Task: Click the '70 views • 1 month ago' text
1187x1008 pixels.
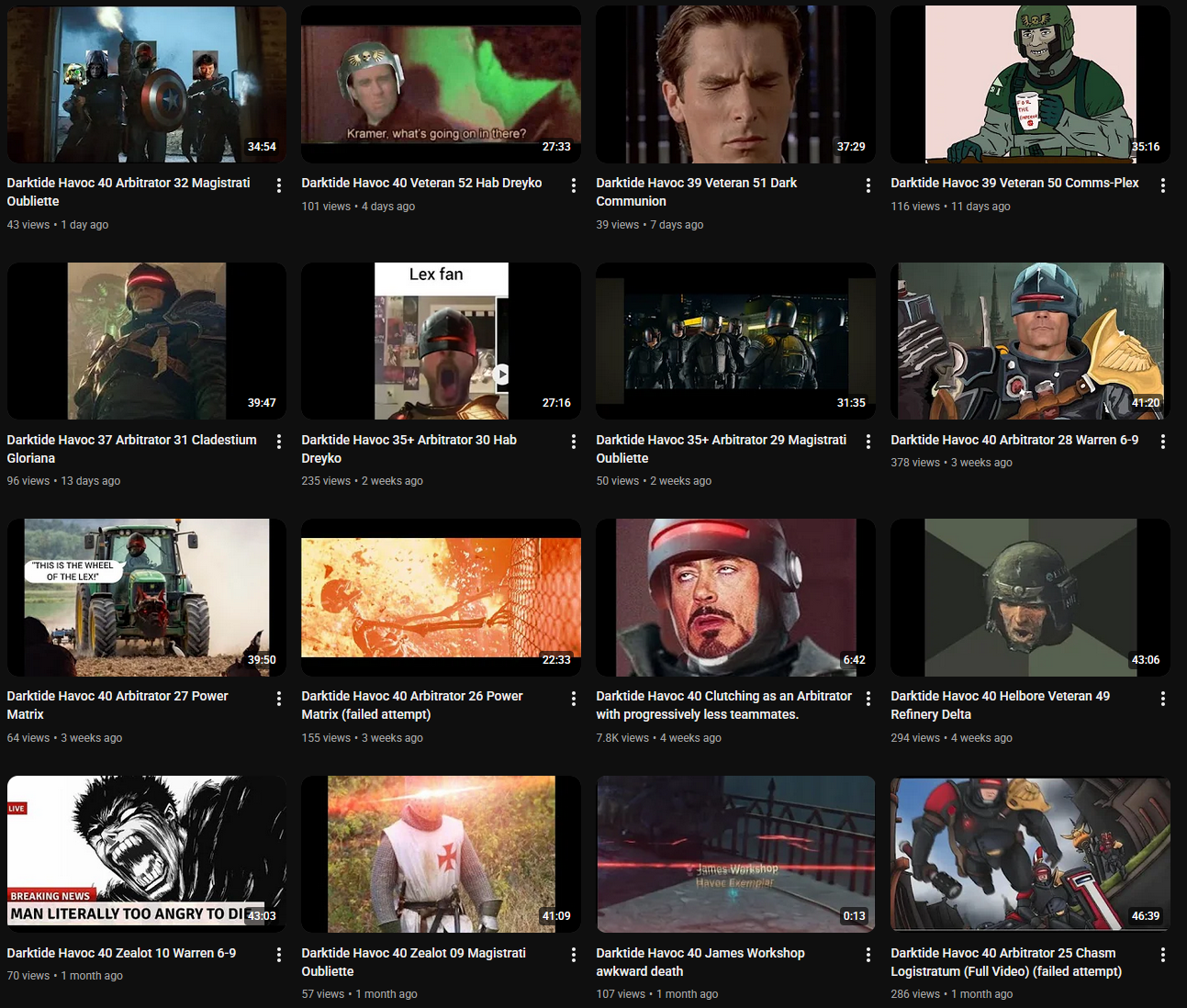Action: tap(65, 976)
